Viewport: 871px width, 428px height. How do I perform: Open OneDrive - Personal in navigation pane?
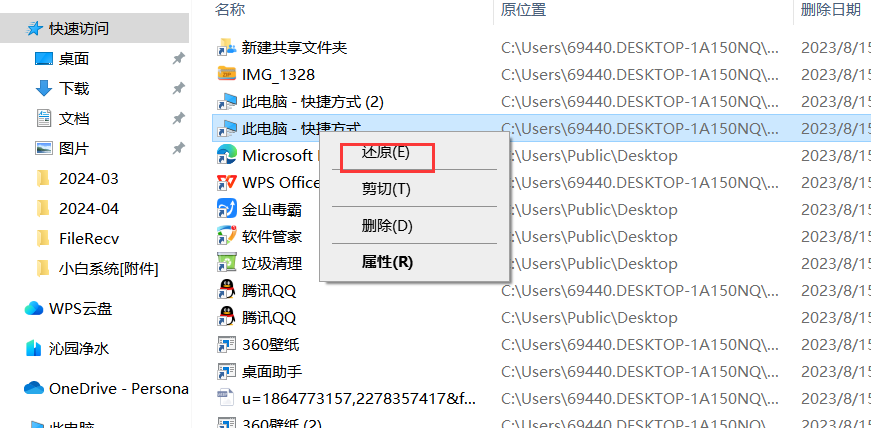click(x=118, y=388)
